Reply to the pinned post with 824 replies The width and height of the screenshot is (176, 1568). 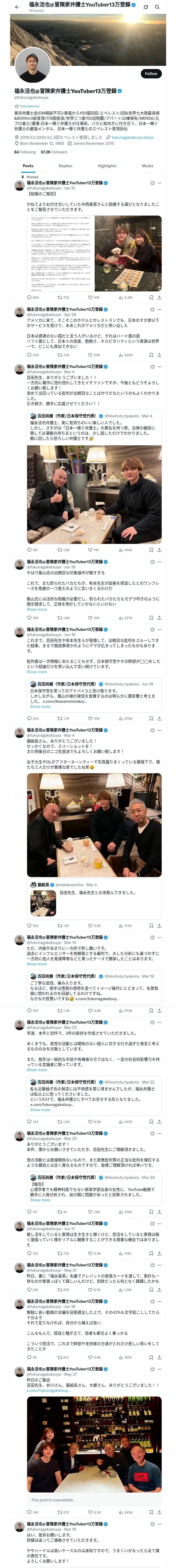33,298
